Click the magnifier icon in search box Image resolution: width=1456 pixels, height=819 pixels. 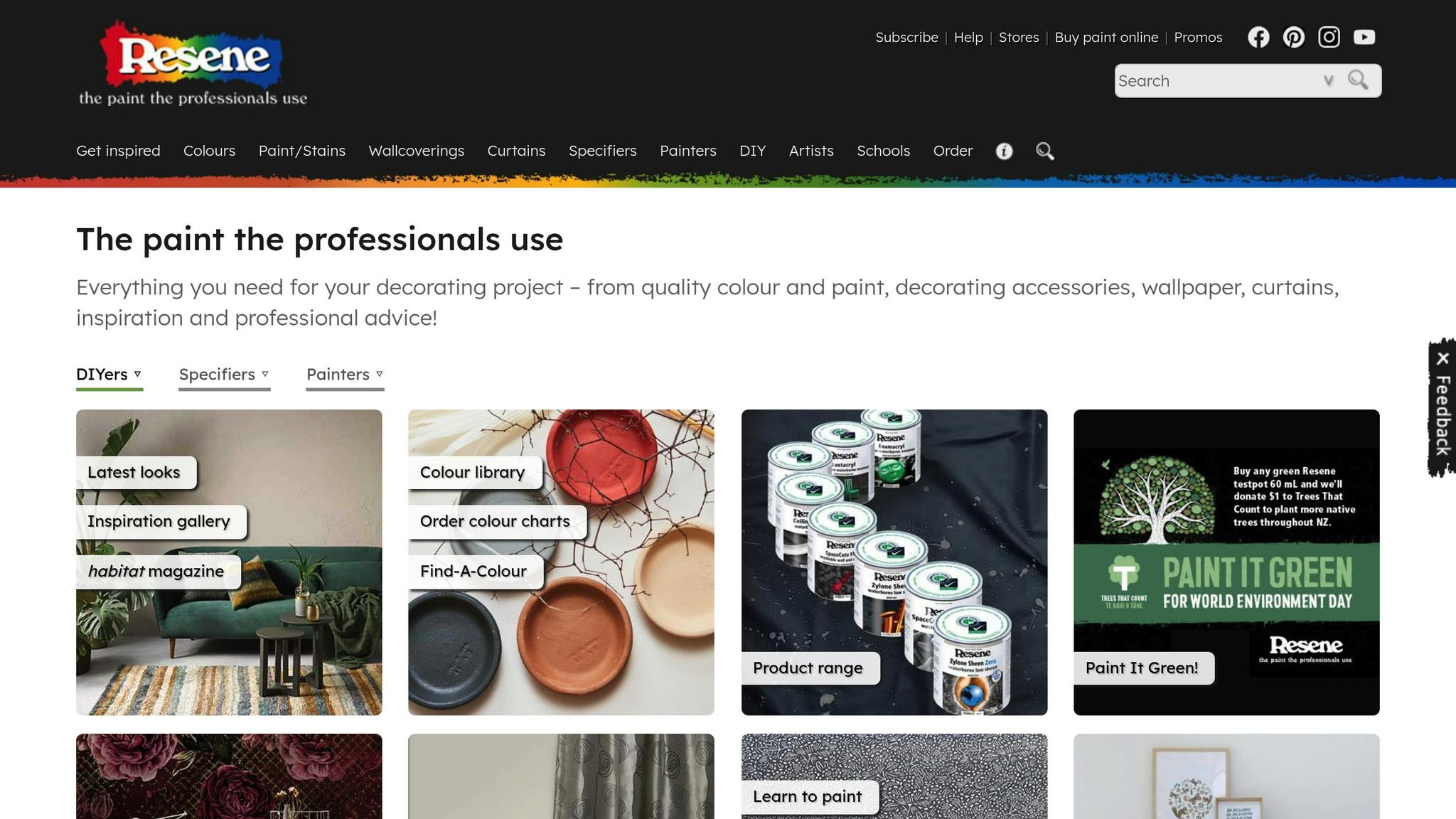pyautogui.click(x=1358, y=80)
